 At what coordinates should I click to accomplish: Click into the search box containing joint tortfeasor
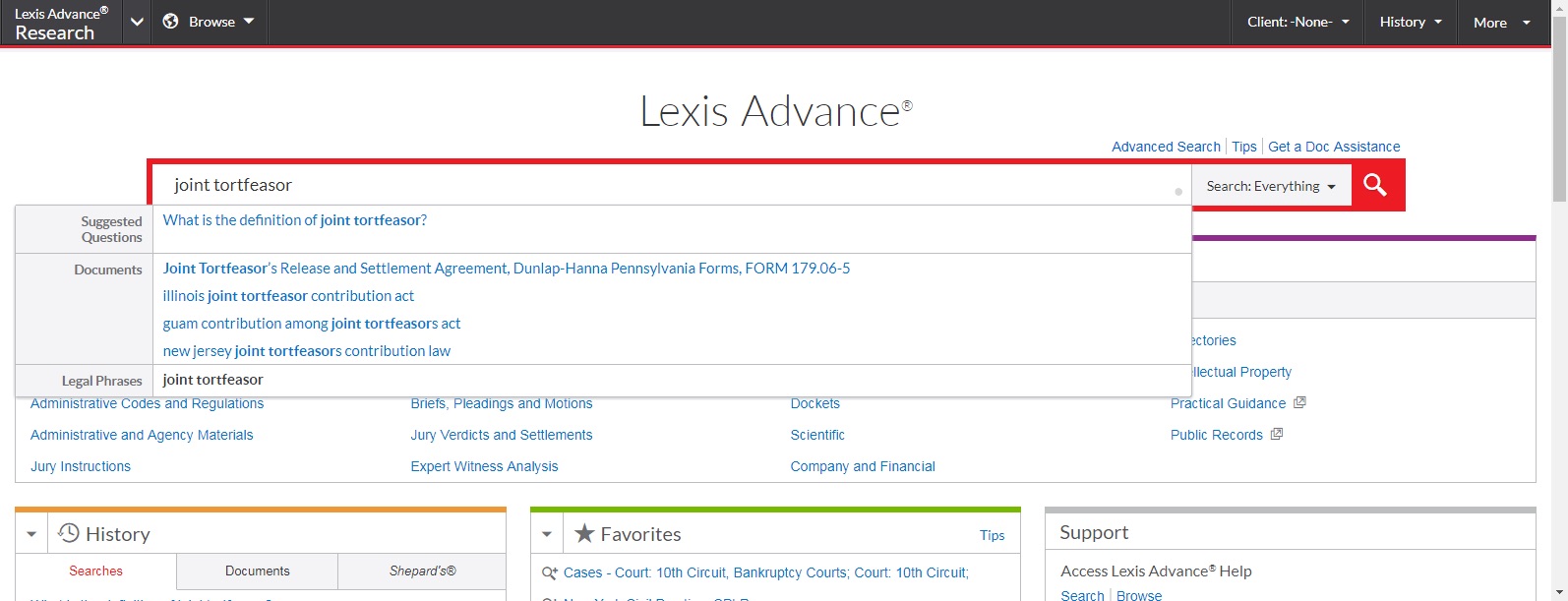[x=672, y=185]
